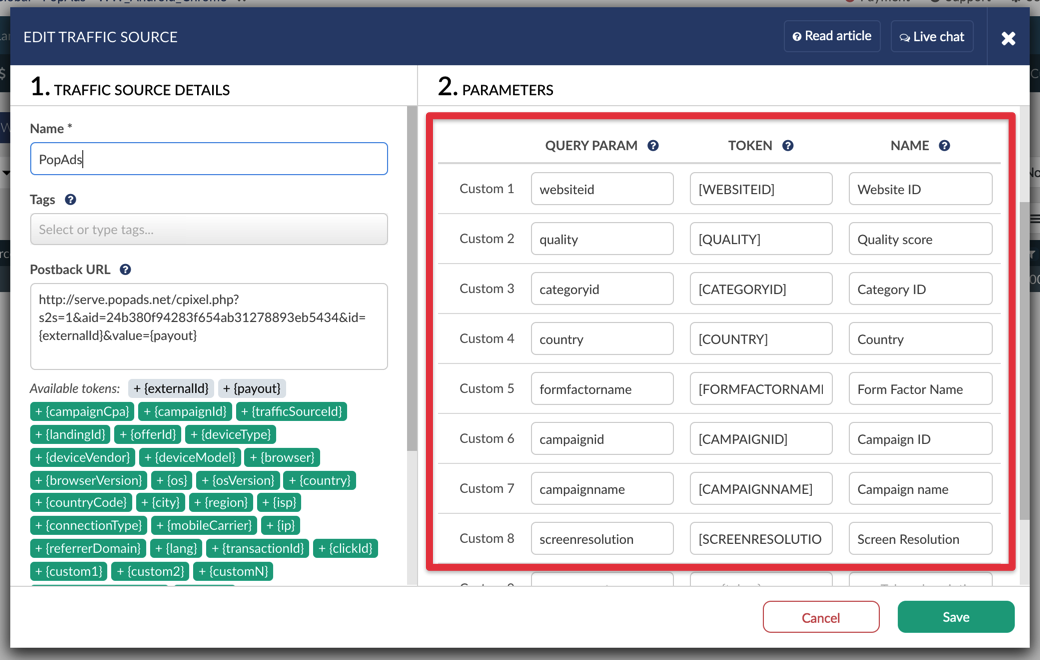
Task: Edit Custom 3 query param categoryid
Action: click(602, 289)
